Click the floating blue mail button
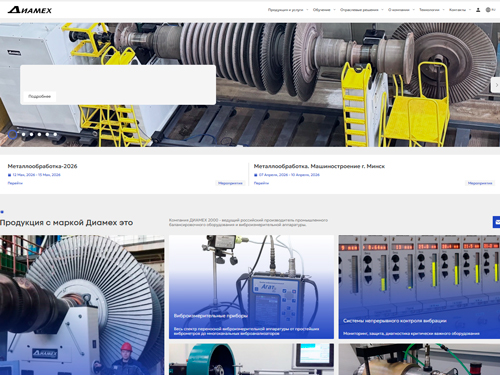Image resolution: width=500 pixels, height=375 pixels. [x=497, y=222]
